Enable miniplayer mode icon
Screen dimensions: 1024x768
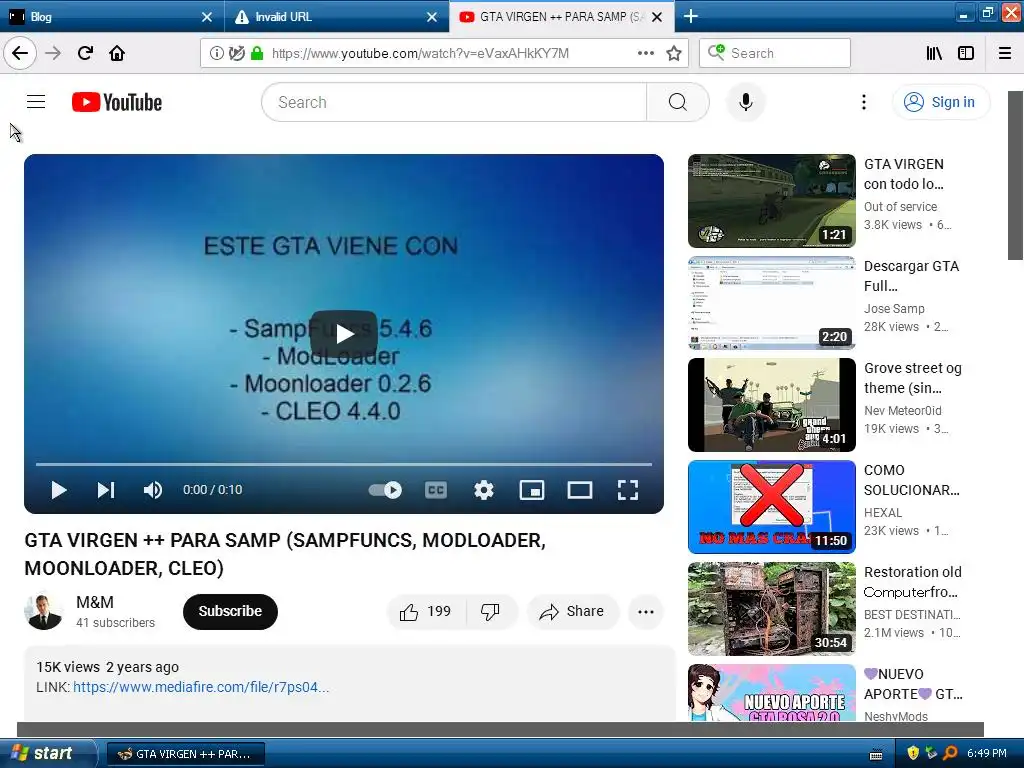[532, 490]
